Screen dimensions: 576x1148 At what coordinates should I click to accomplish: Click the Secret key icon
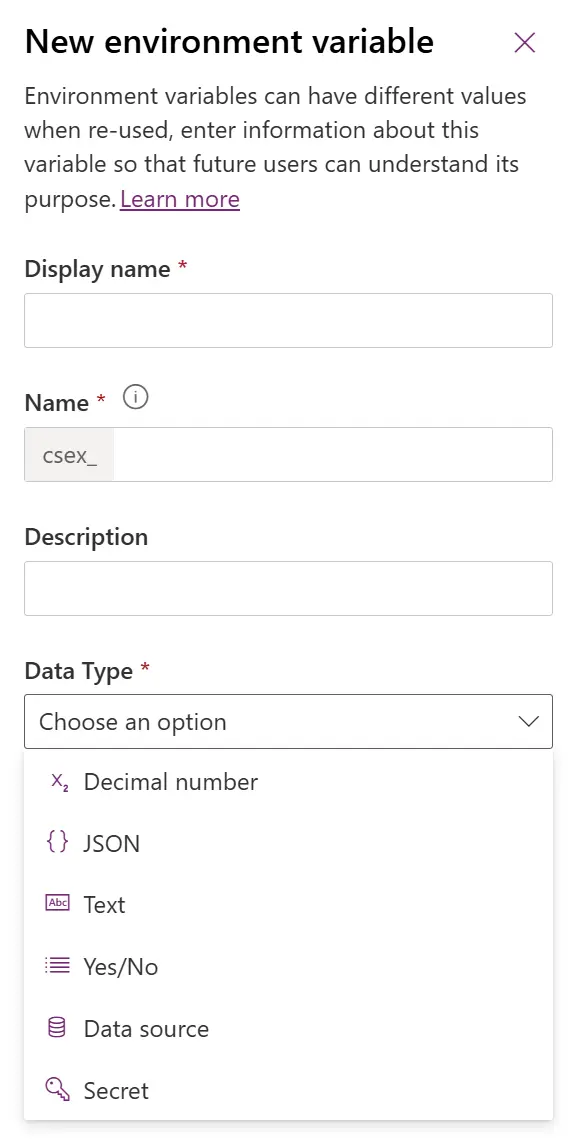point(57,1090)
